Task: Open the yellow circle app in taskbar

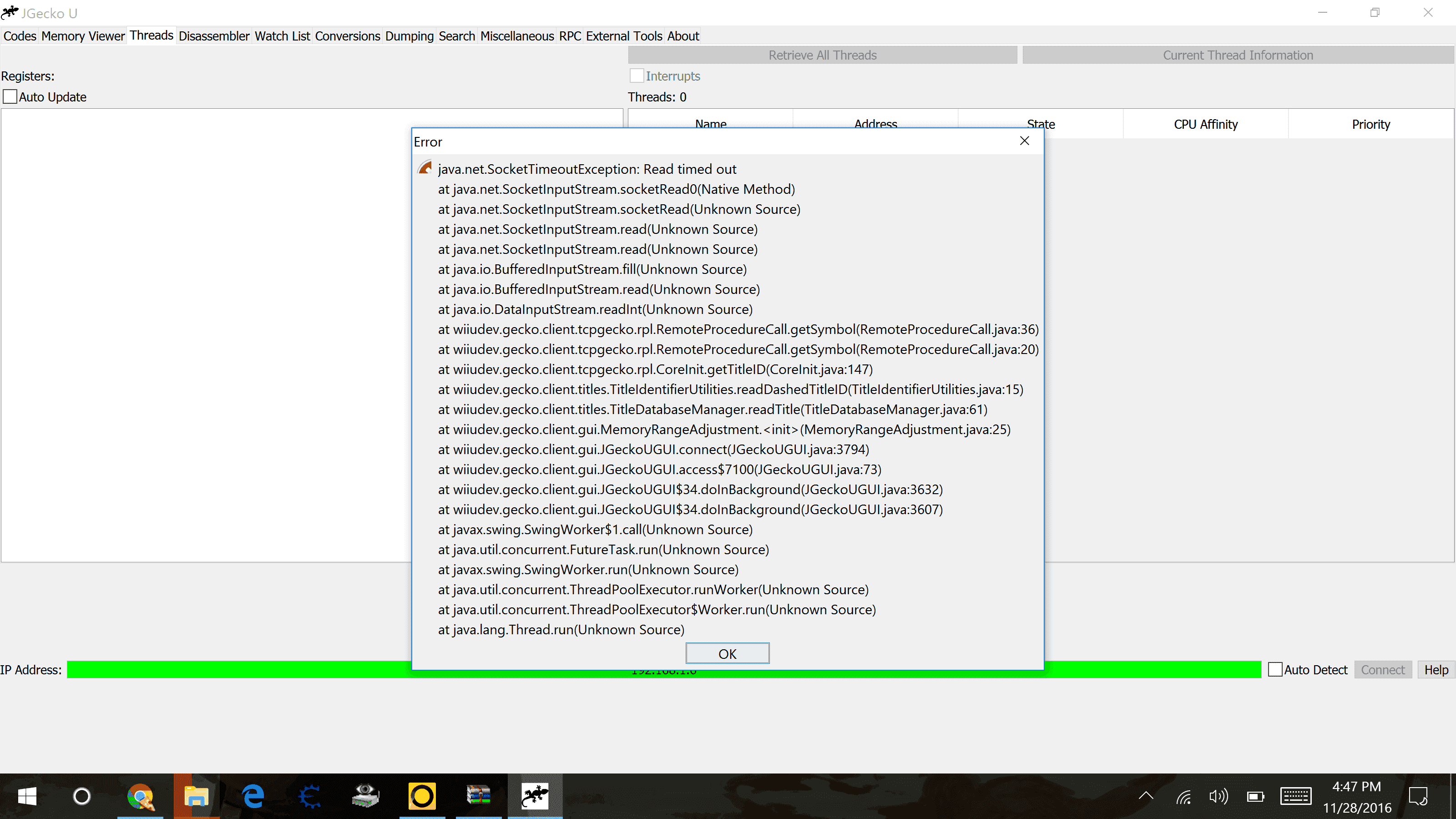Action: point(422,796)
